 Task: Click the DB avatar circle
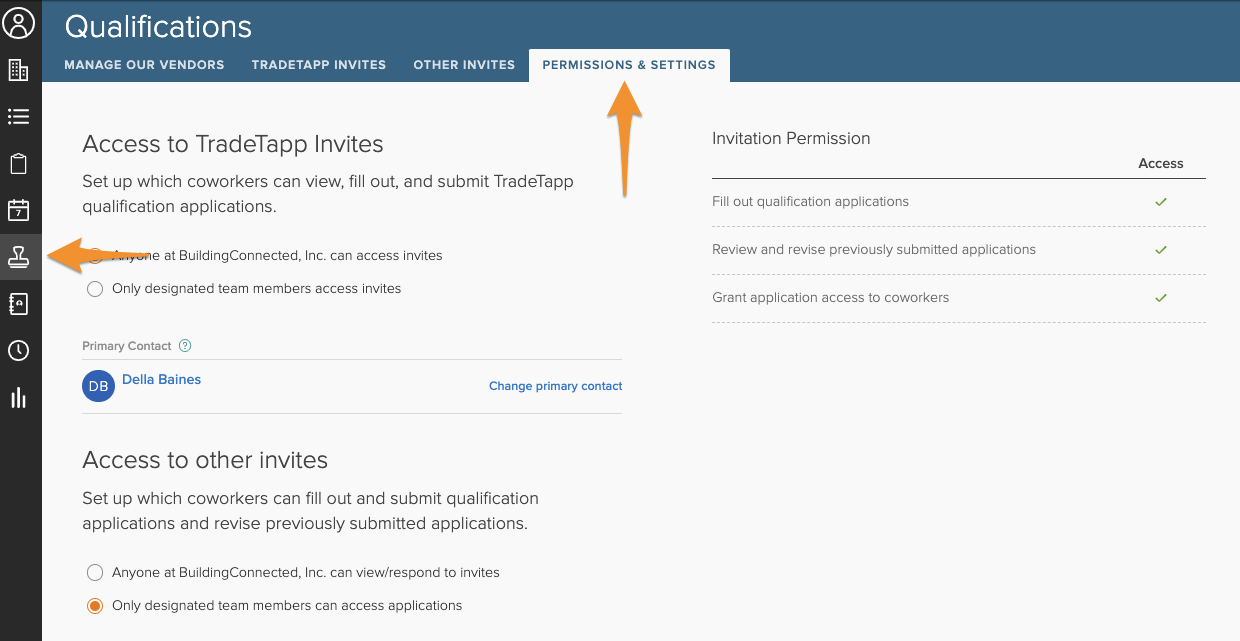tap(98, 386)
